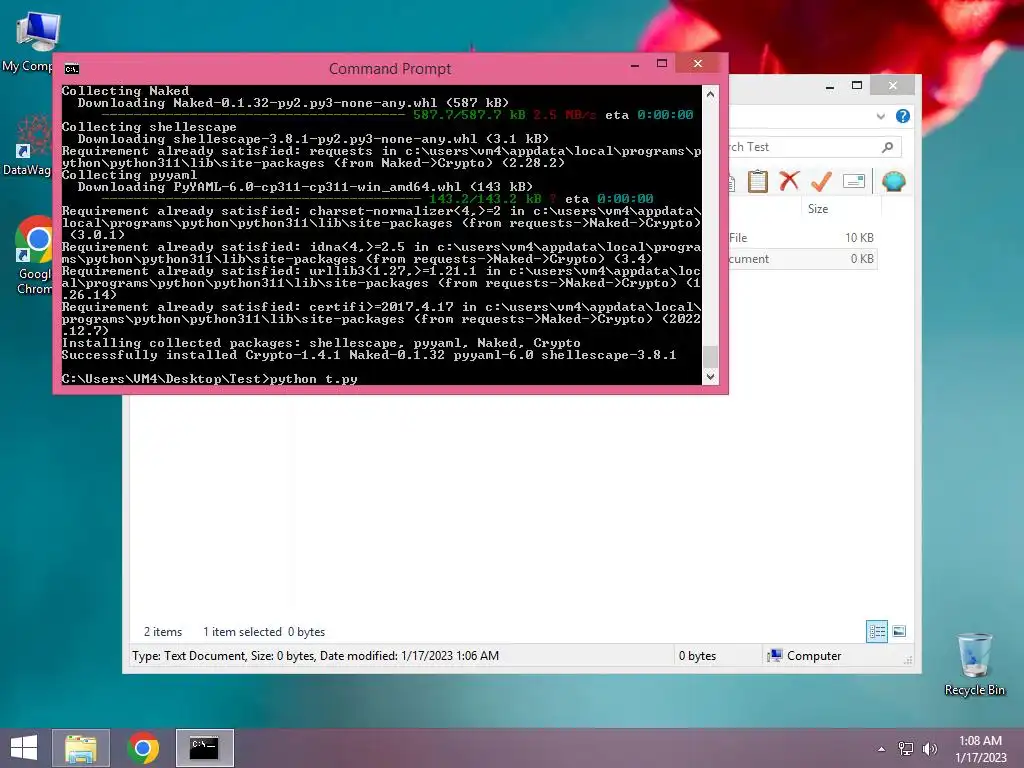Image resolution: width=1024 pixels, height=768 pixels.
Task: Expand the ribbon with the chevron arrow
Action: tap(880, 116)
